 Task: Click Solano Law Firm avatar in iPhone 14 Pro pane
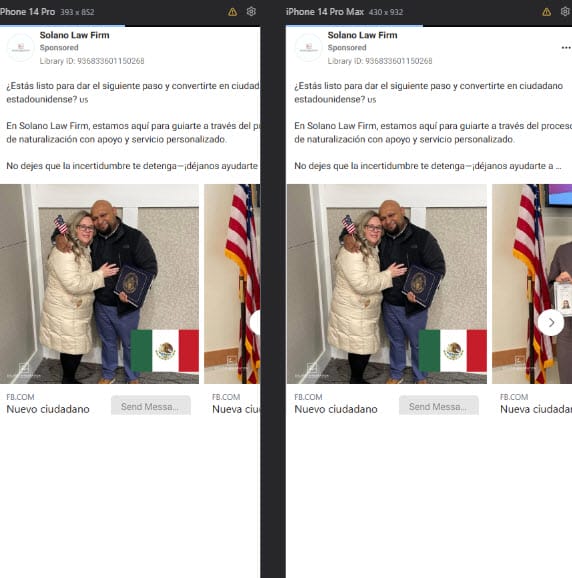21,47
